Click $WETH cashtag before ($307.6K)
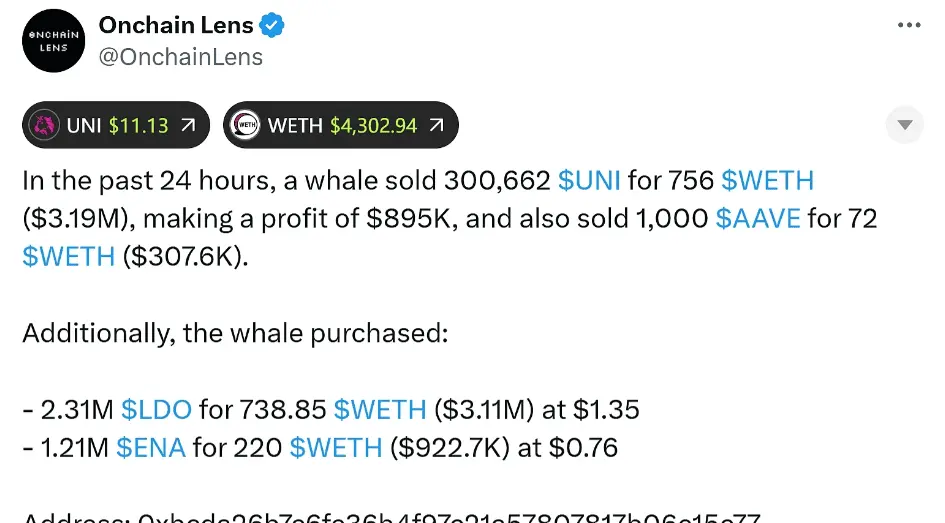 pyautogui.click(x=69, y=257)
